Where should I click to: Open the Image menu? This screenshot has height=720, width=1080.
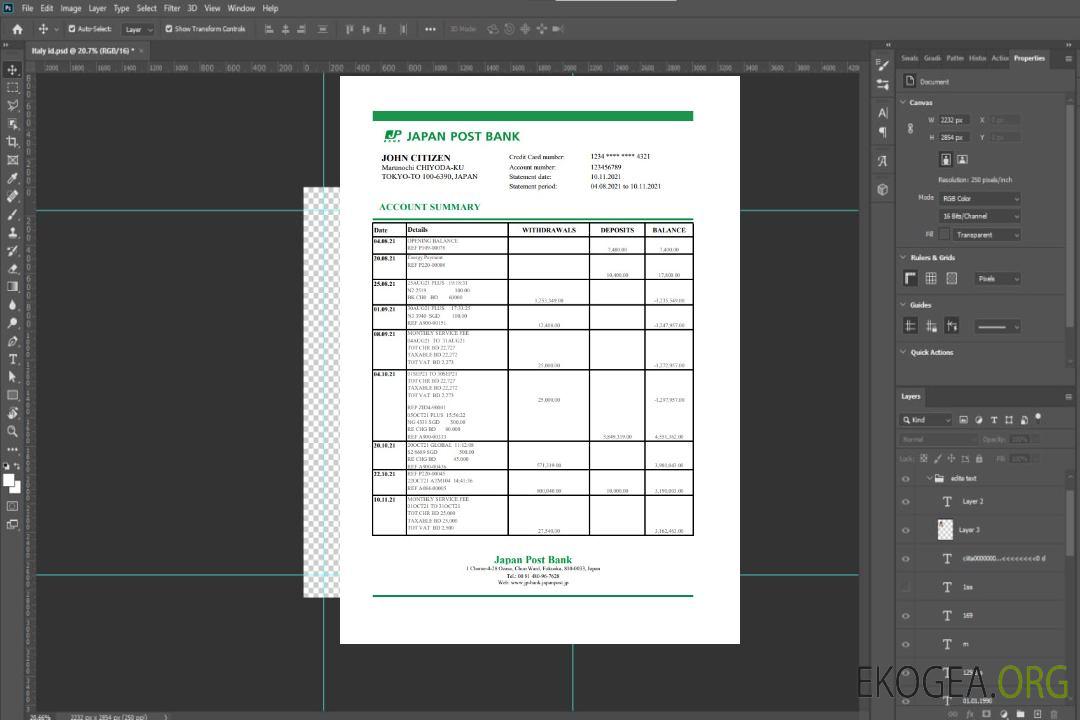point(70,8)
